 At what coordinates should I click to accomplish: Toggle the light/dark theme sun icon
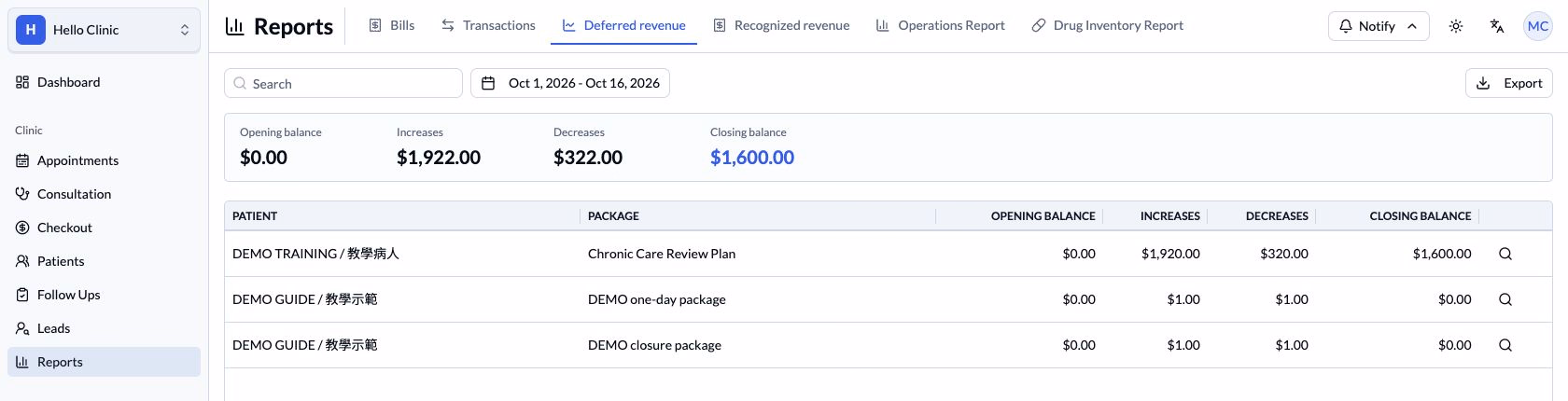point(1456,26)
